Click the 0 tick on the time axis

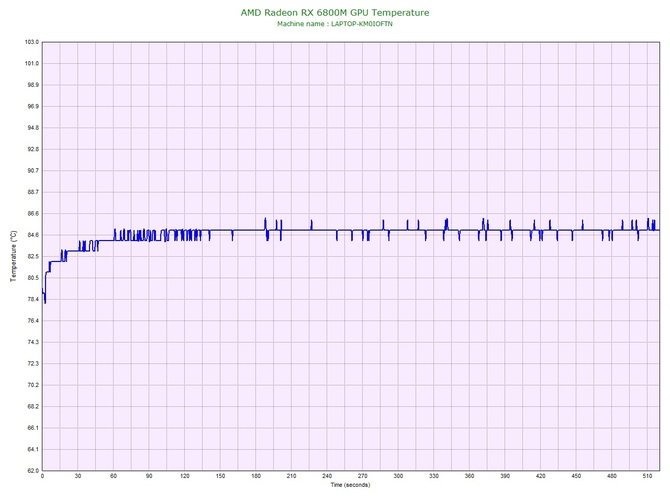(x=42, y=476)
